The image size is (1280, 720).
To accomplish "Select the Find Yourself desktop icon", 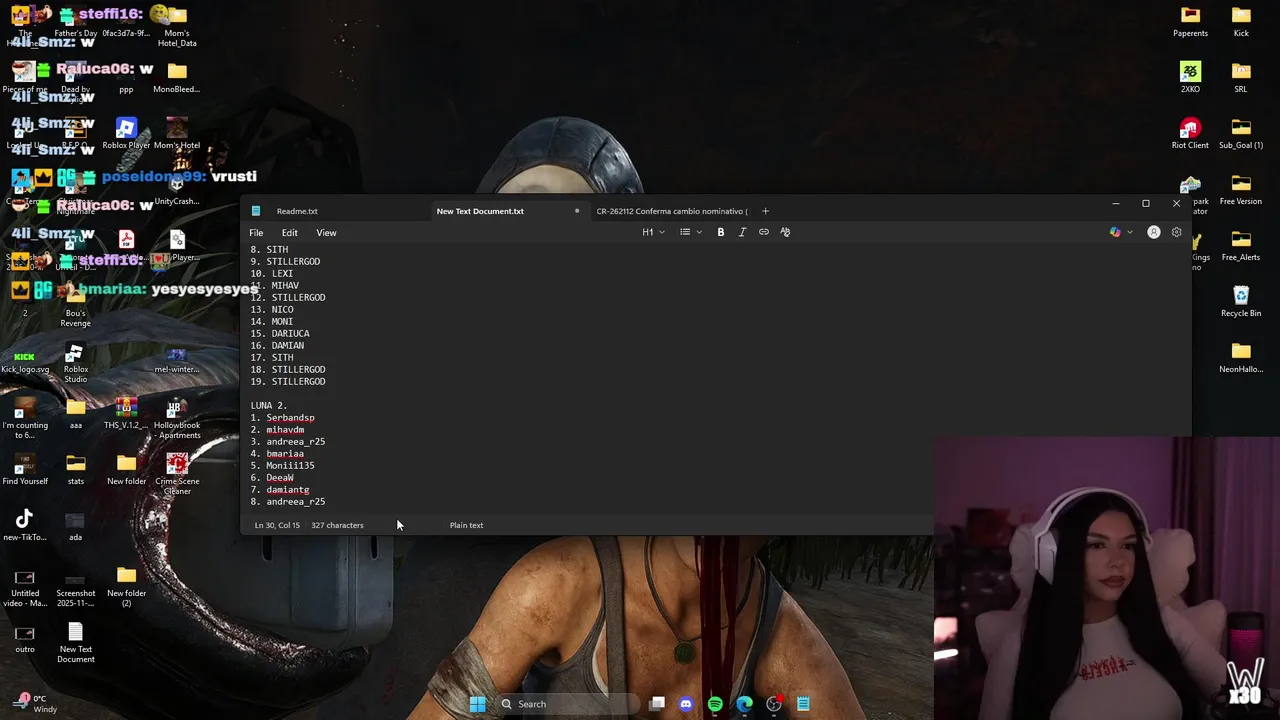I will 25,469.
